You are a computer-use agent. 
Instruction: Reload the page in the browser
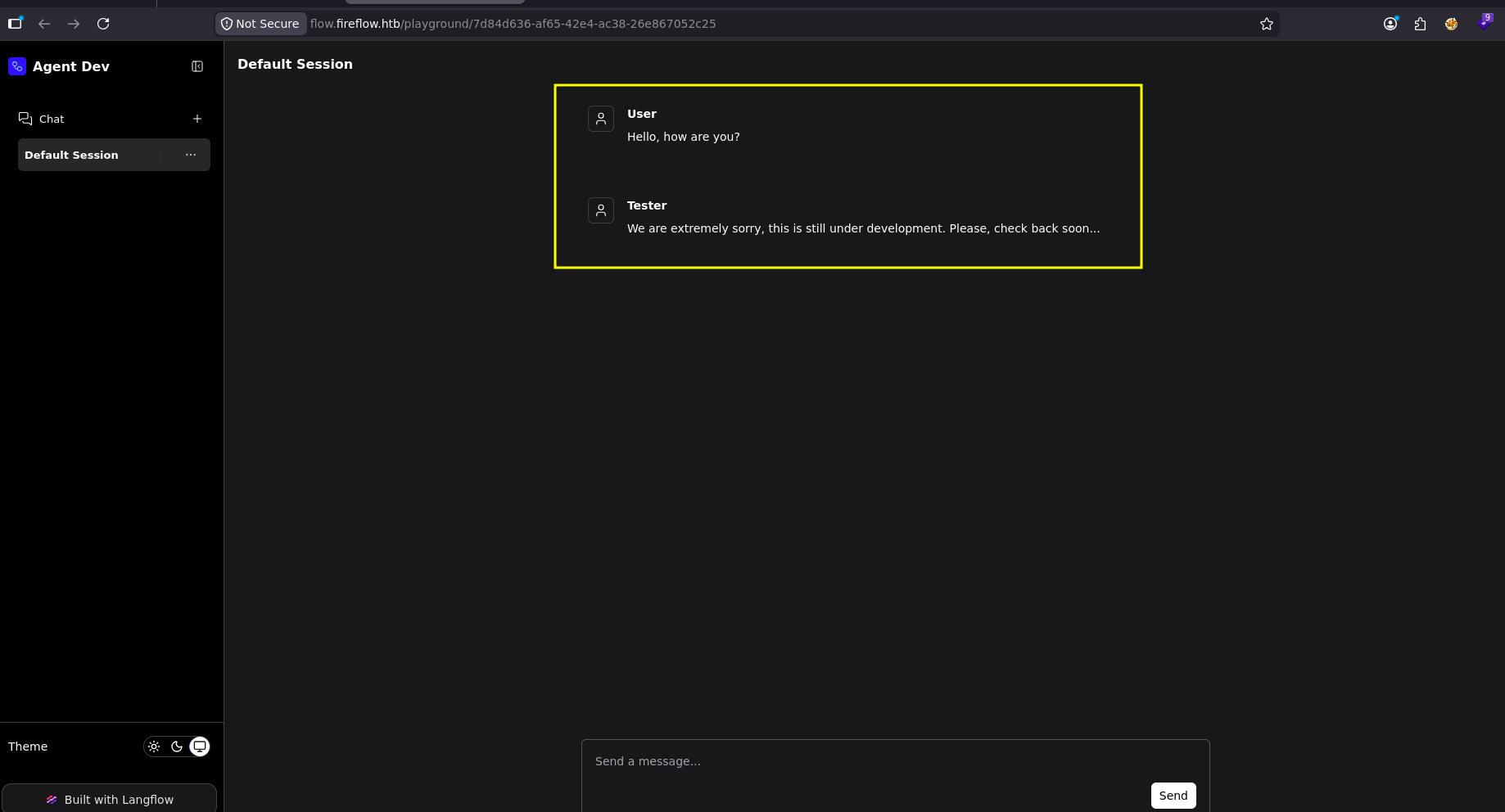103,24
